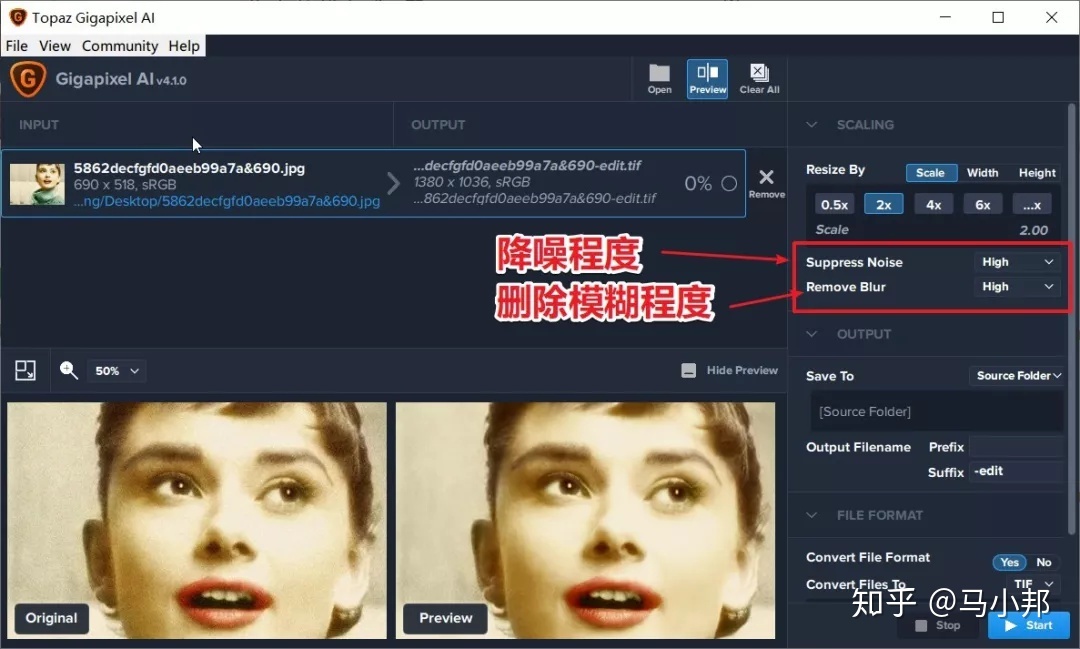Screen dimensions: 1080x649
Task: Select Resize By Height
Action: 1037,173
